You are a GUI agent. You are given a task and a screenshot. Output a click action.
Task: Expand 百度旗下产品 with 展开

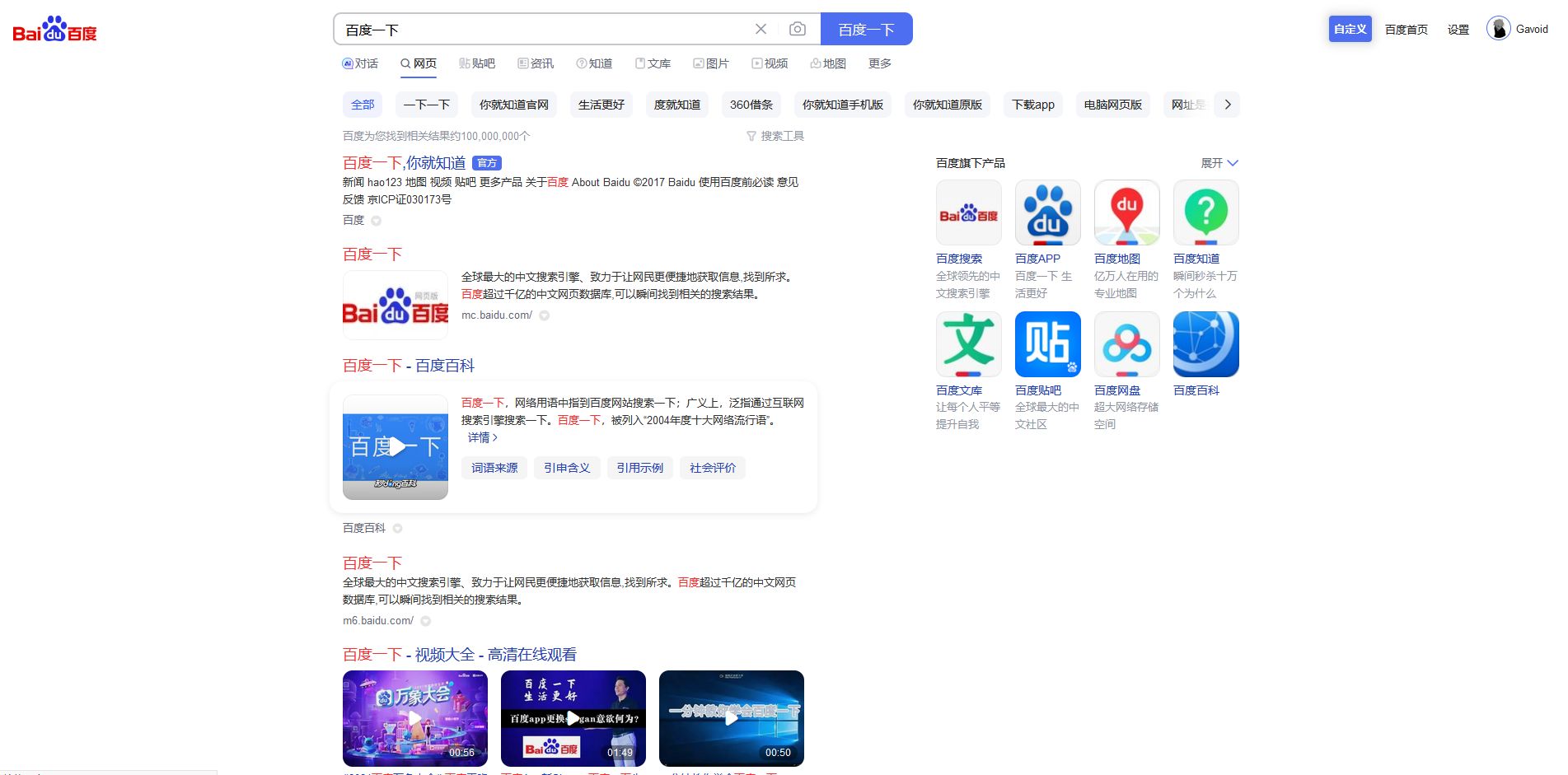[x=1219, y=163]
